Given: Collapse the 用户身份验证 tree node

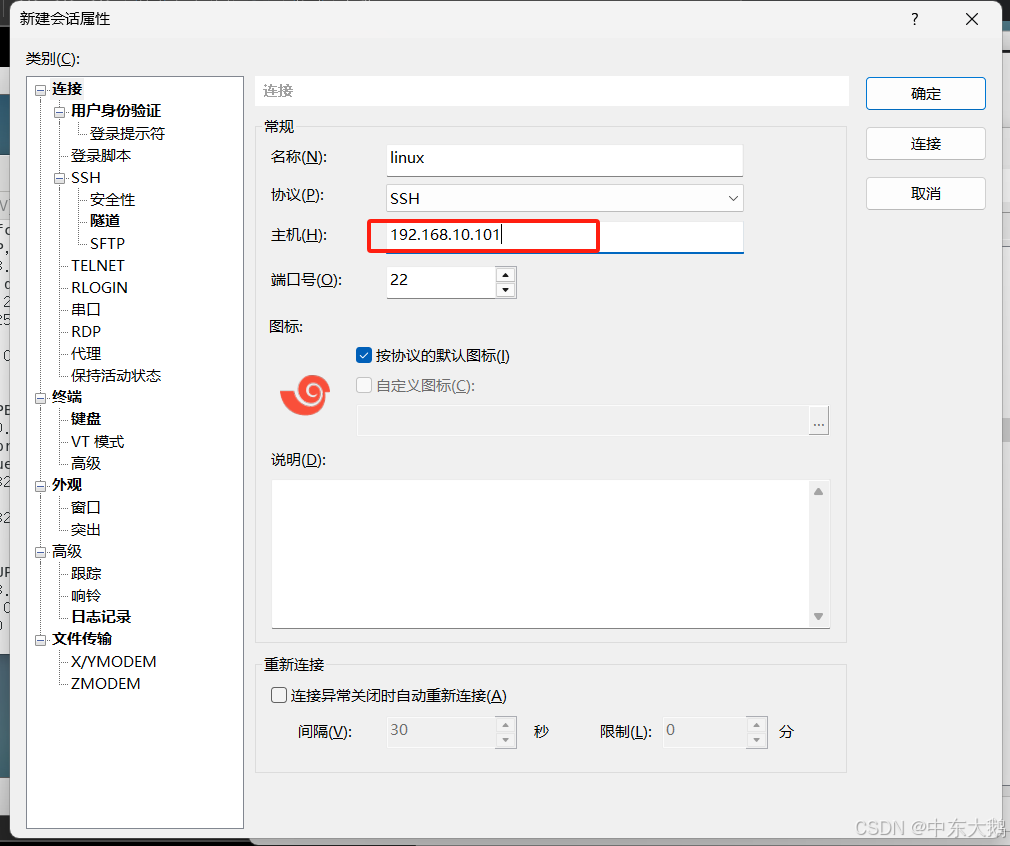Looking at the screenshot, I should click(60, 111).
